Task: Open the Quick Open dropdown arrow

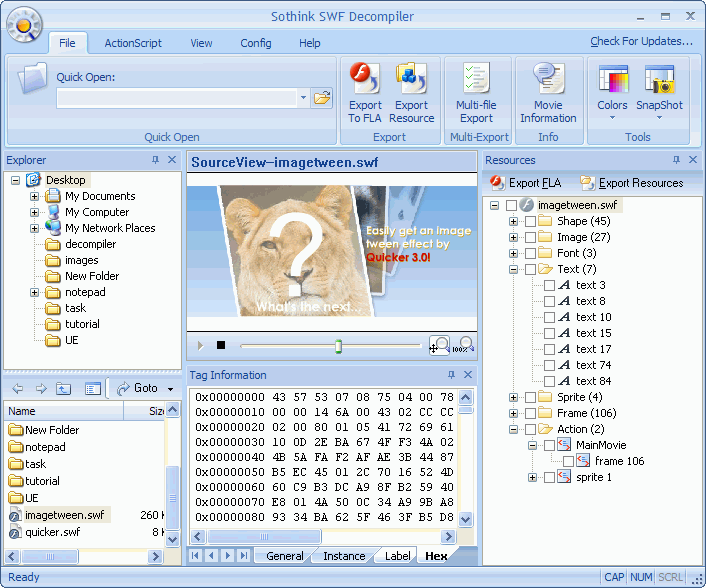Action: (x=303, y=97)
